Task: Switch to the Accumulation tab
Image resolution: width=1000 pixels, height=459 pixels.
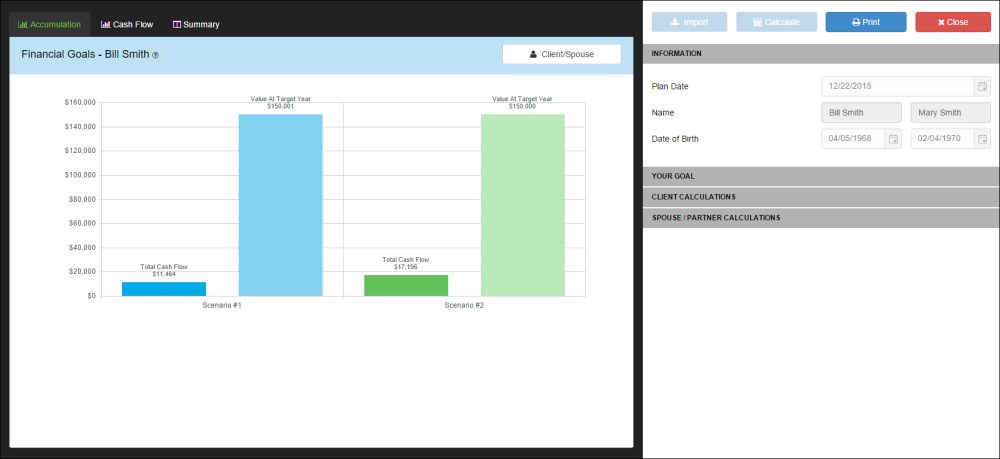Action: point(50,24)
